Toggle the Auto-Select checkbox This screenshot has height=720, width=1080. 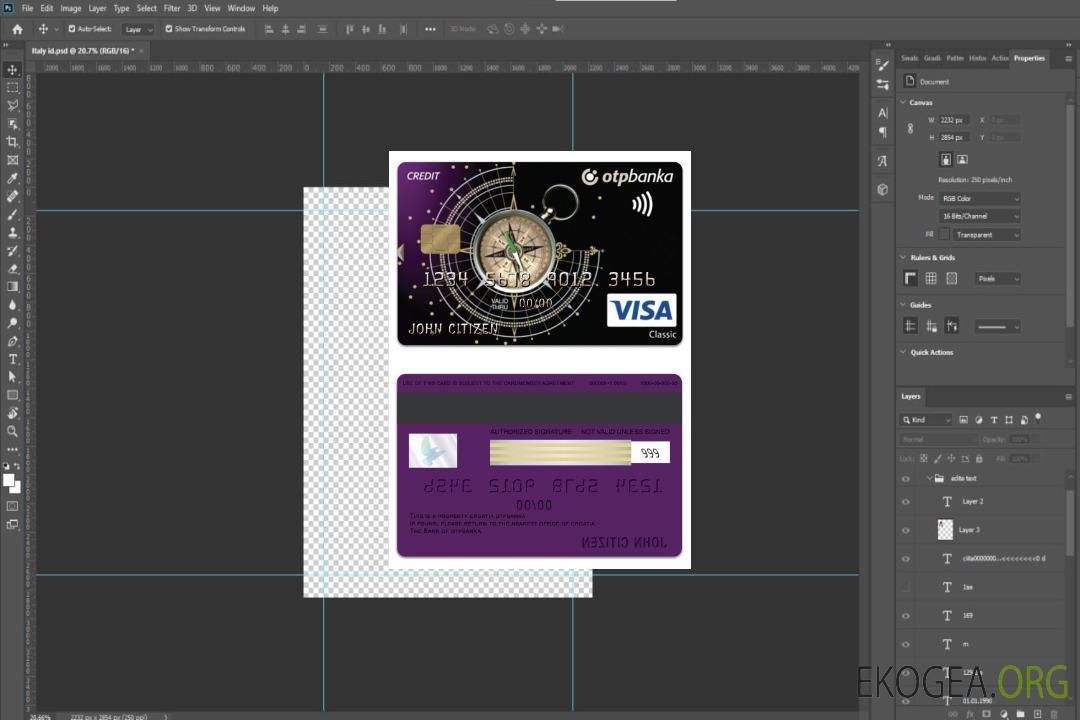click(72, 29)
